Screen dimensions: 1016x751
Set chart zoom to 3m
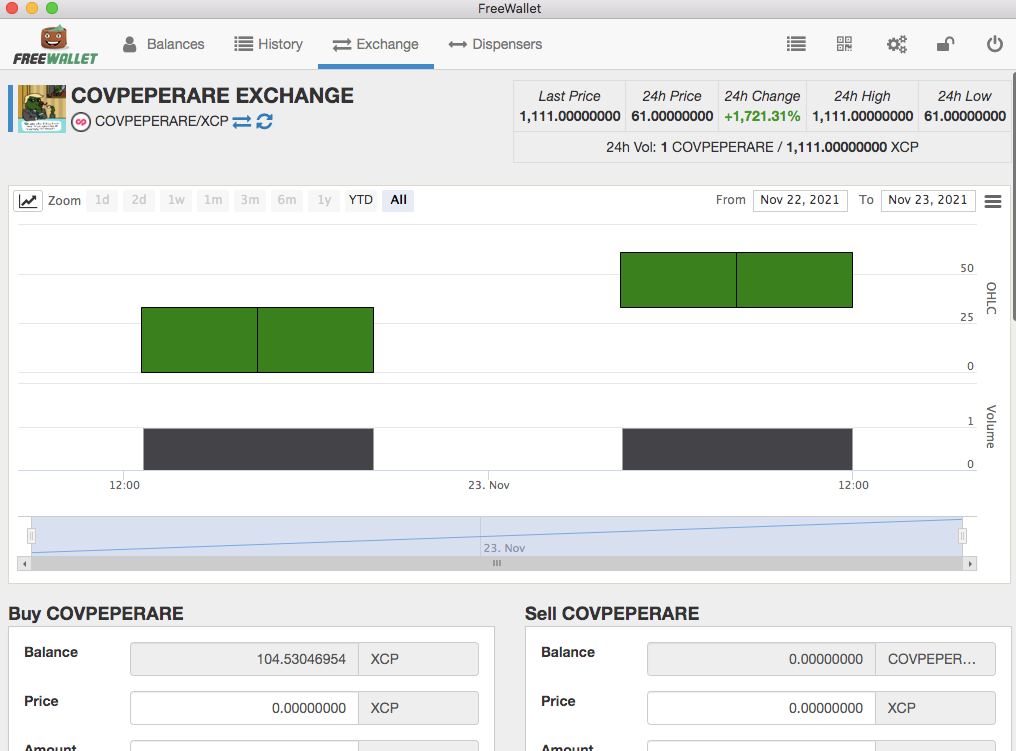point(250,200)
